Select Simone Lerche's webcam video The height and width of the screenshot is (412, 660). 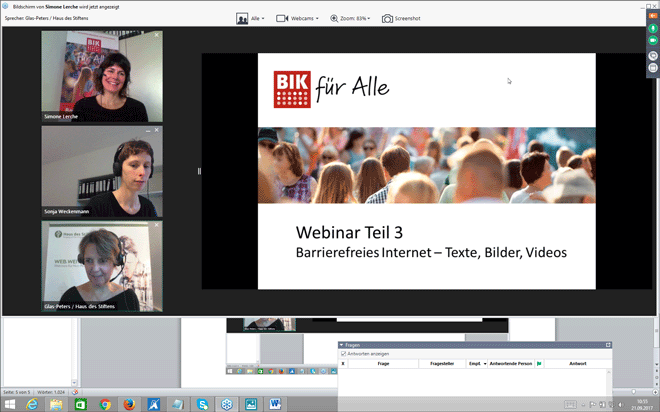(102, 77)
